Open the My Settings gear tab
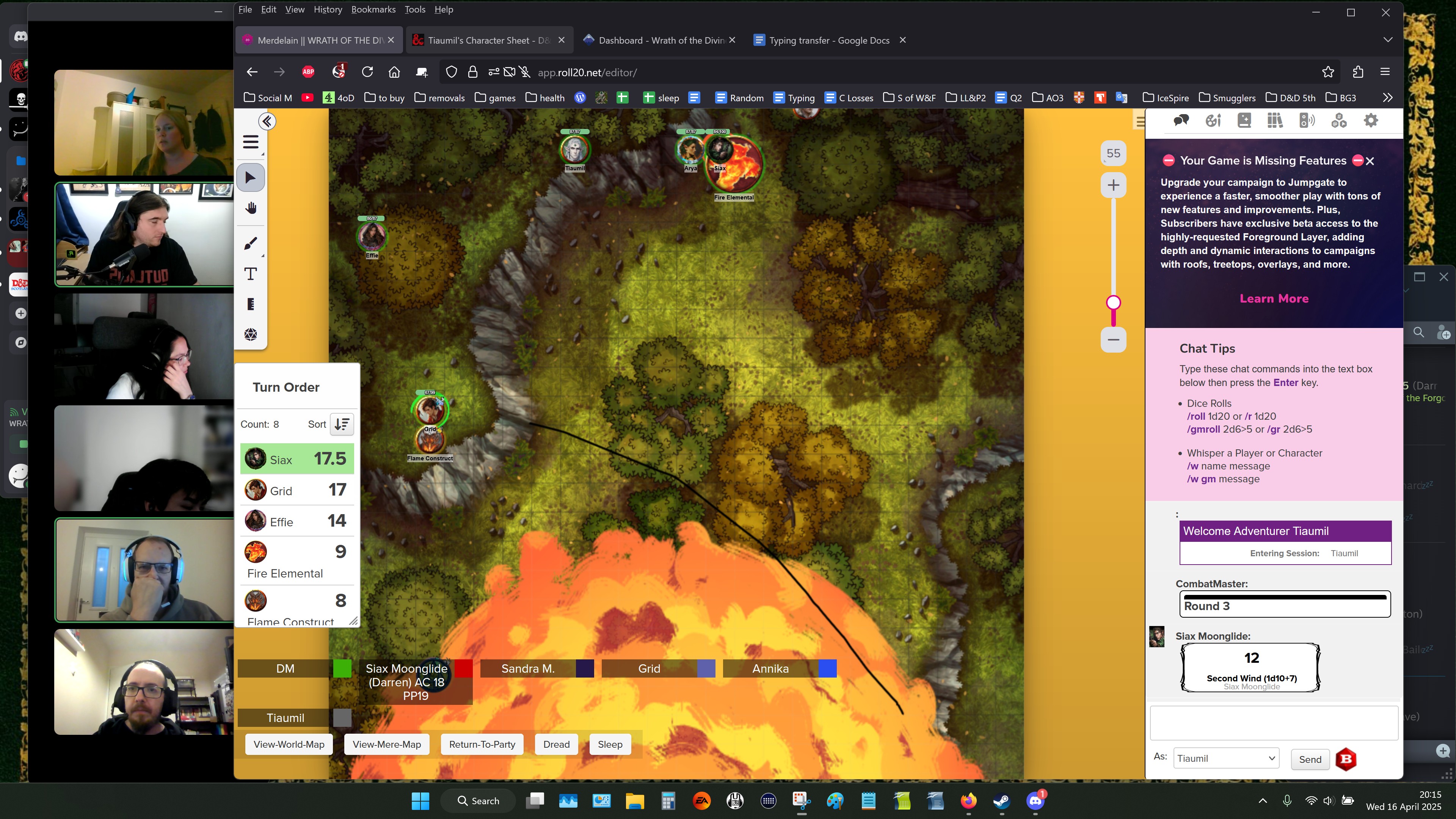Screen dimensions: 1456x819 [x=1371, y=121]
